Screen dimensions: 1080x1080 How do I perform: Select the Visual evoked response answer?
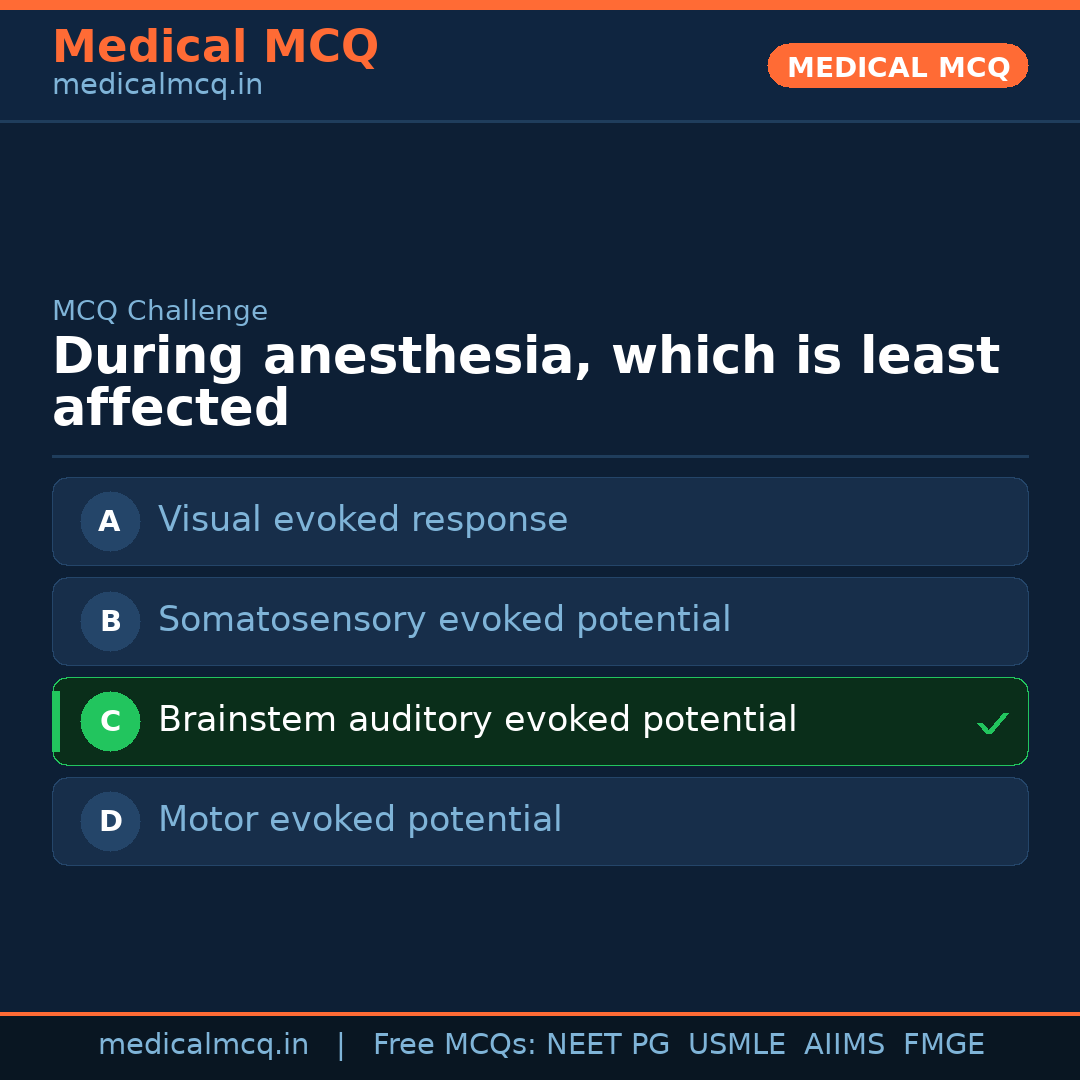(x=363, y=520)
